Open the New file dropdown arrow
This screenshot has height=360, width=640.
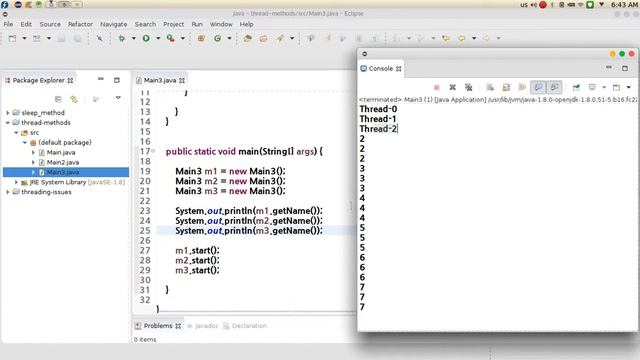tap(24, 38)
